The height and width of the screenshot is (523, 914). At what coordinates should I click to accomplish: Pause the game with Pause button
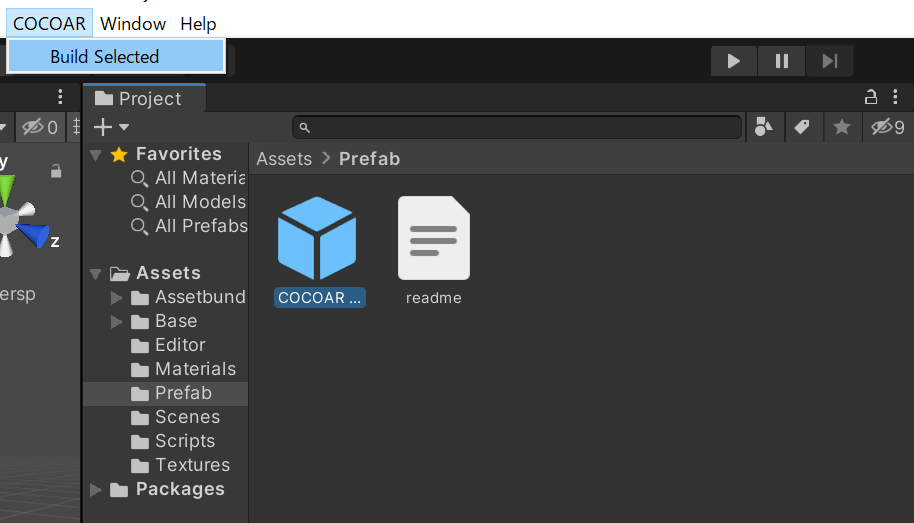tap(782, 61)
